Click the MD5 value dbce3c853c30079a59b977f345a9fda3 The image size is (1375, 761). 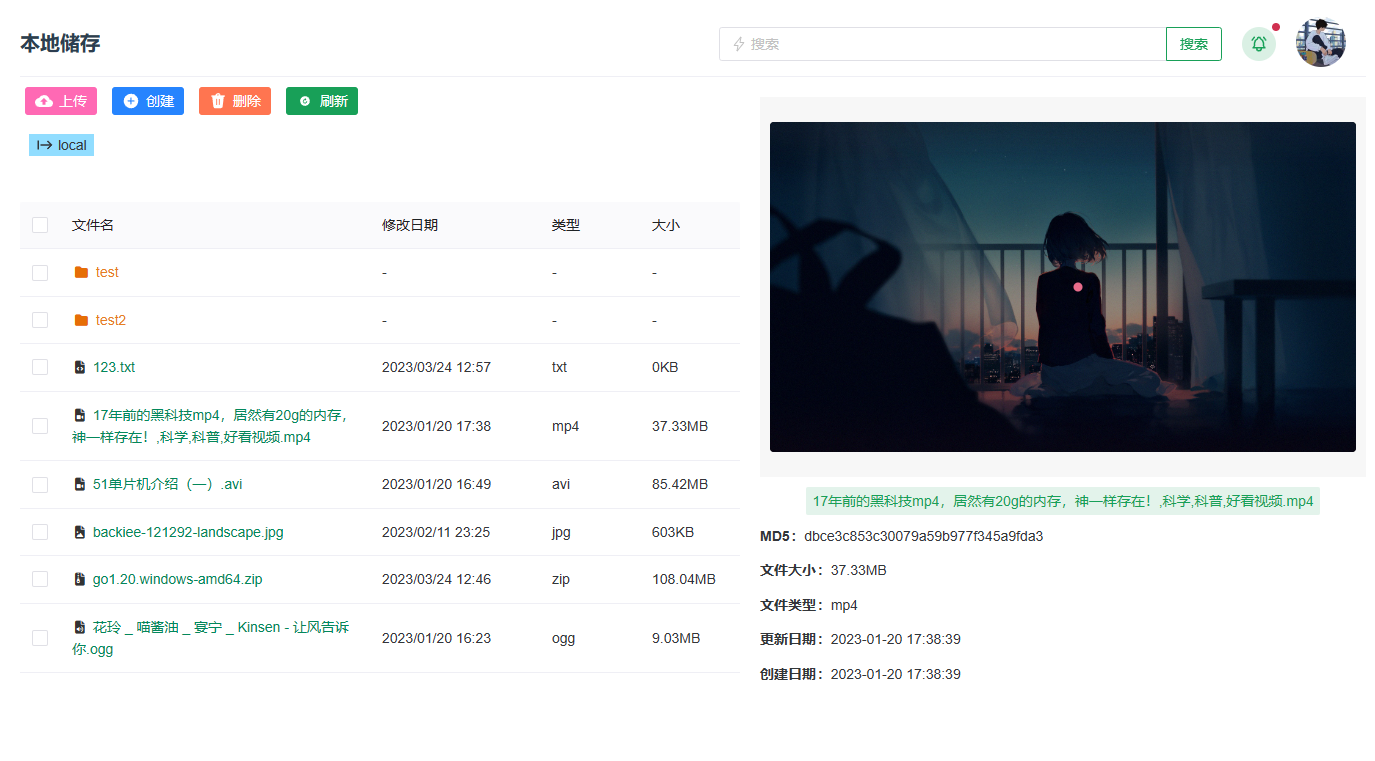click(x=923, y=536)
